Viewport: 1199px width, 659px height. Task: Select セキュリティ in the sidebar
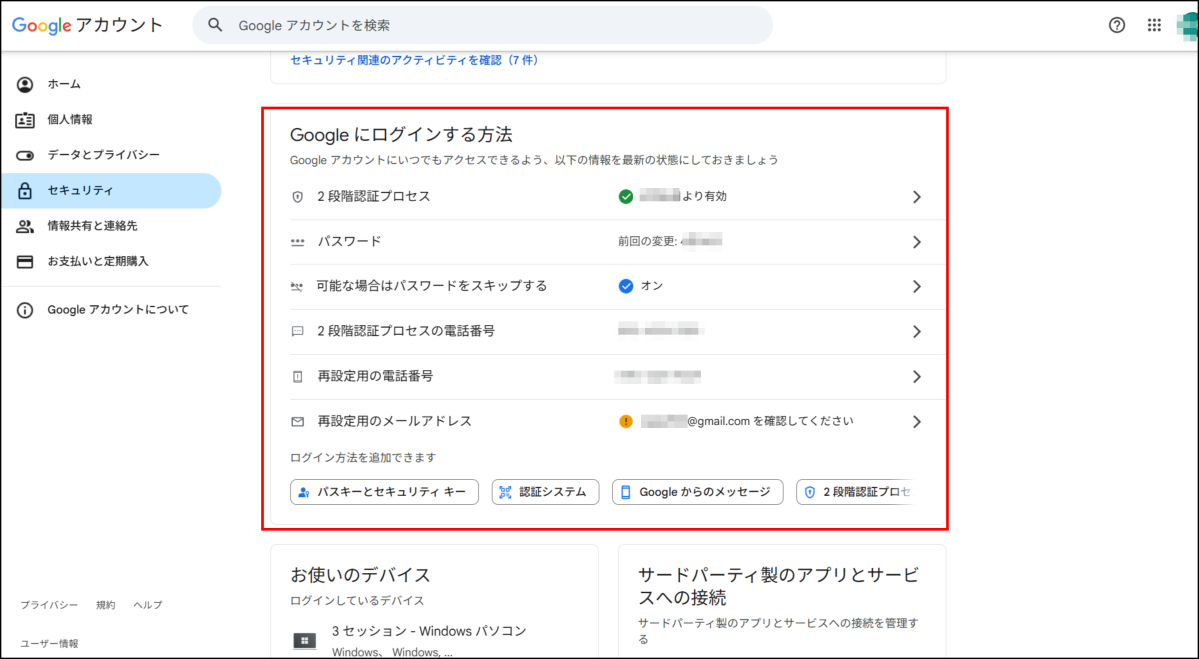pos(111,190)
